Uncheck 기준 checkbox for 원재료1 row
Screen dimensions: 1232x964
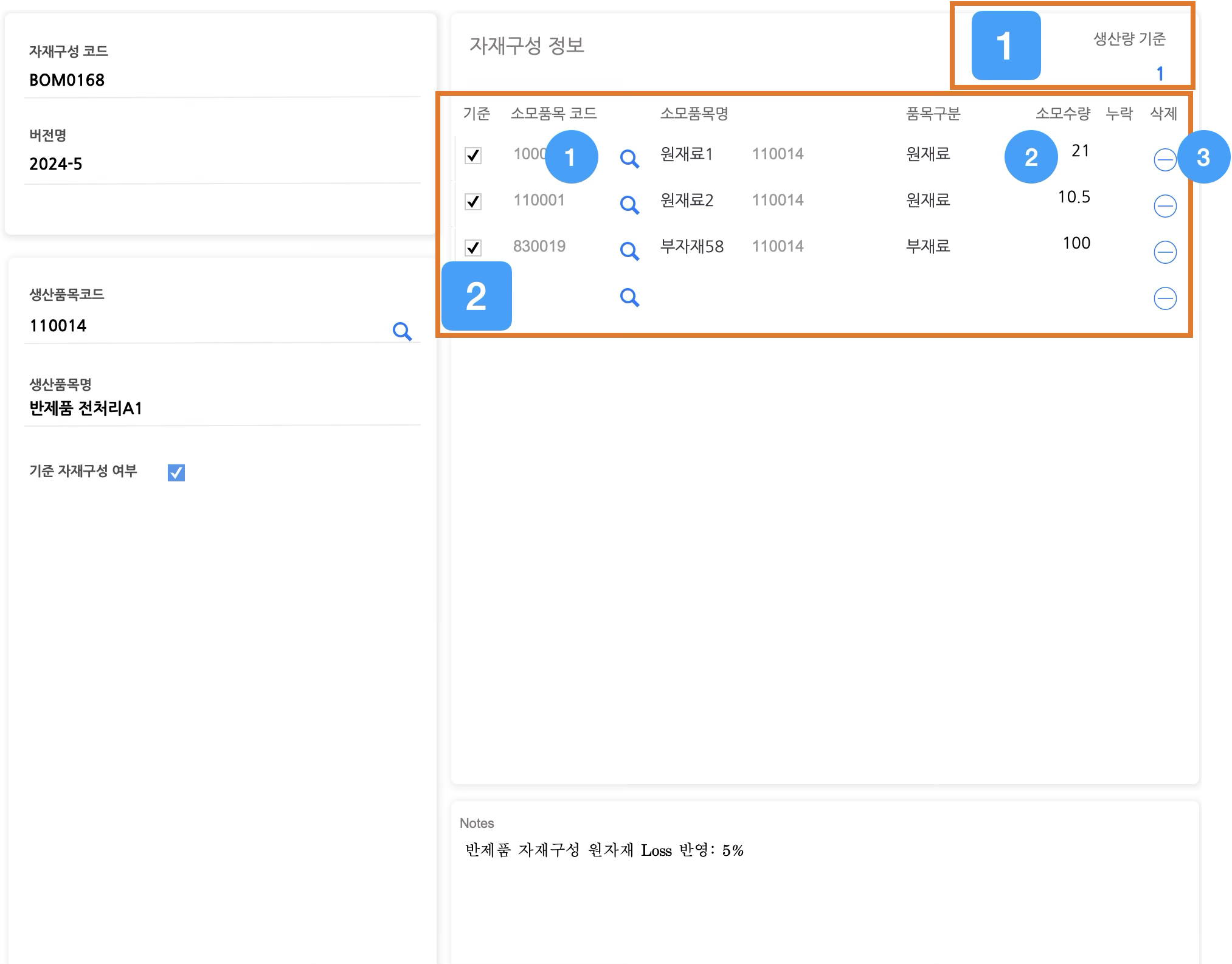[x=473, y=156]
